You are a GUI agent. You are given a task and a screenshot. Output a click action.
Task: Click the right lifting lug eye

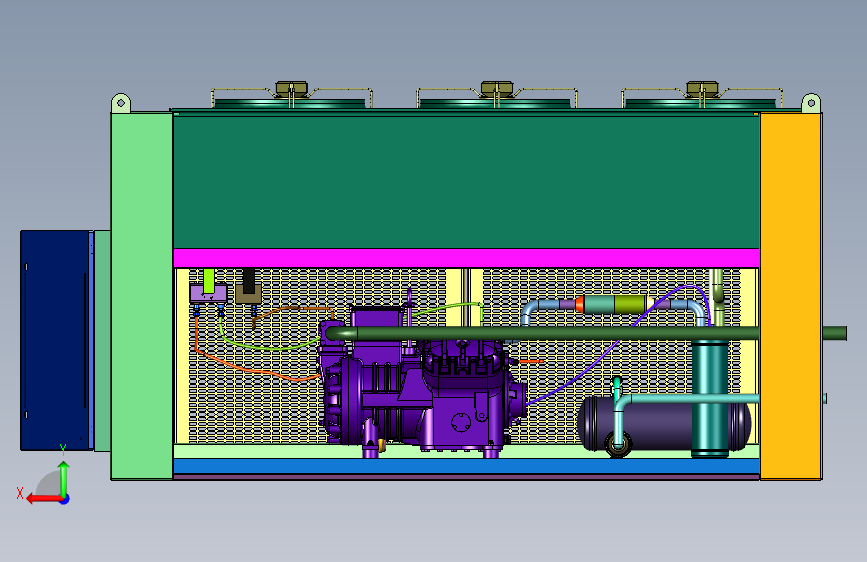point(811,103)
